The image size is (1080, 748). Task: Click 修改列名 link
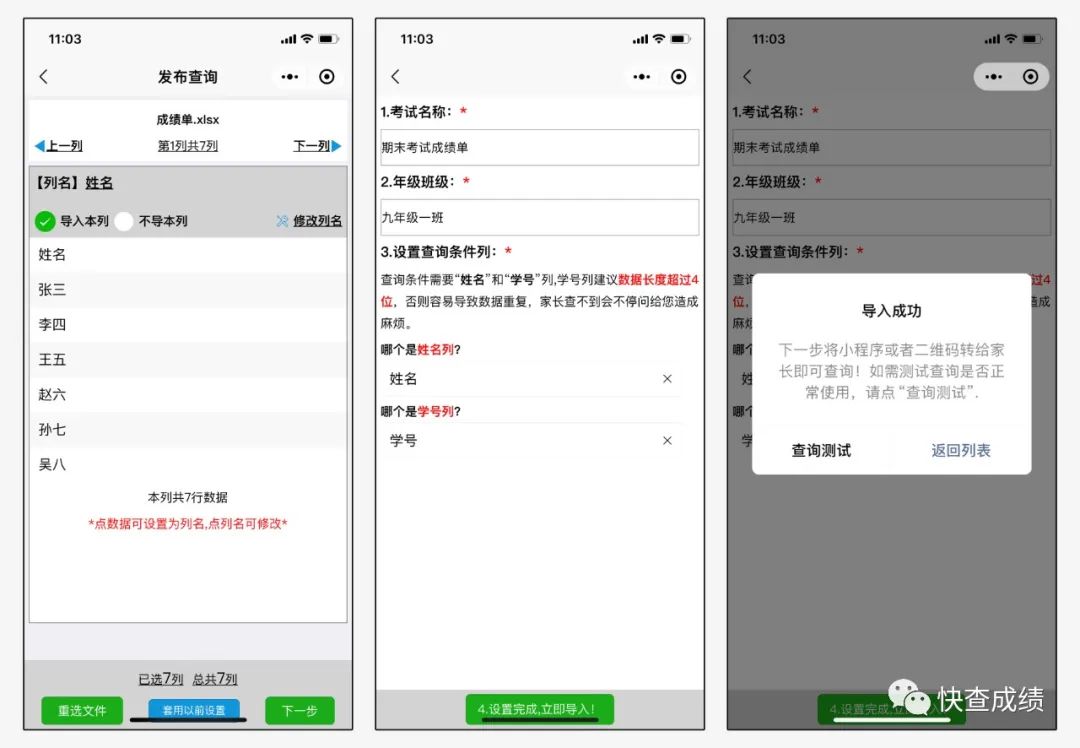coord(318,221)
